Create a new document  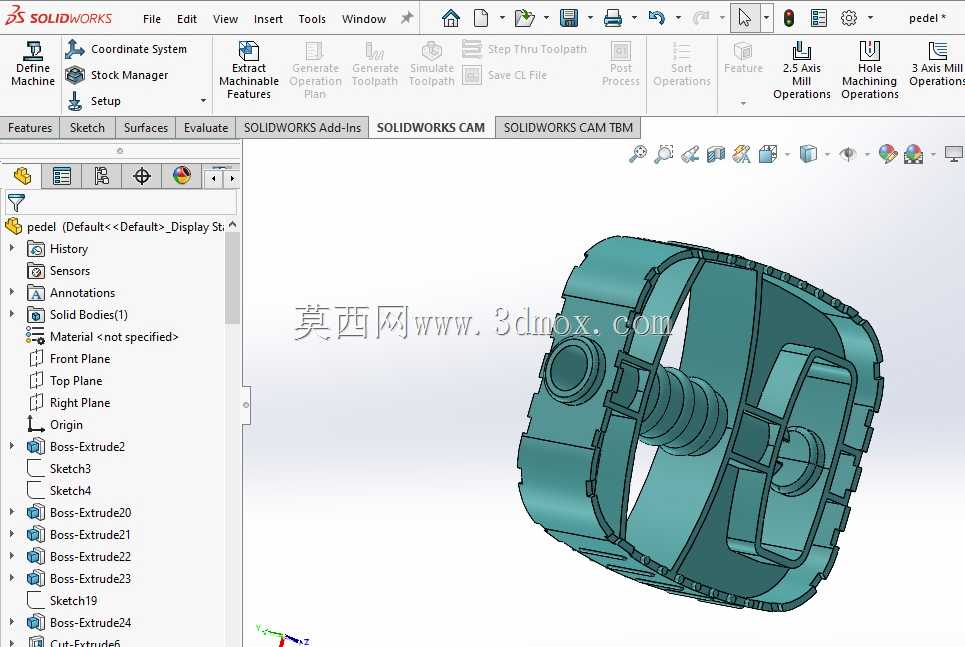coord(481,18)
